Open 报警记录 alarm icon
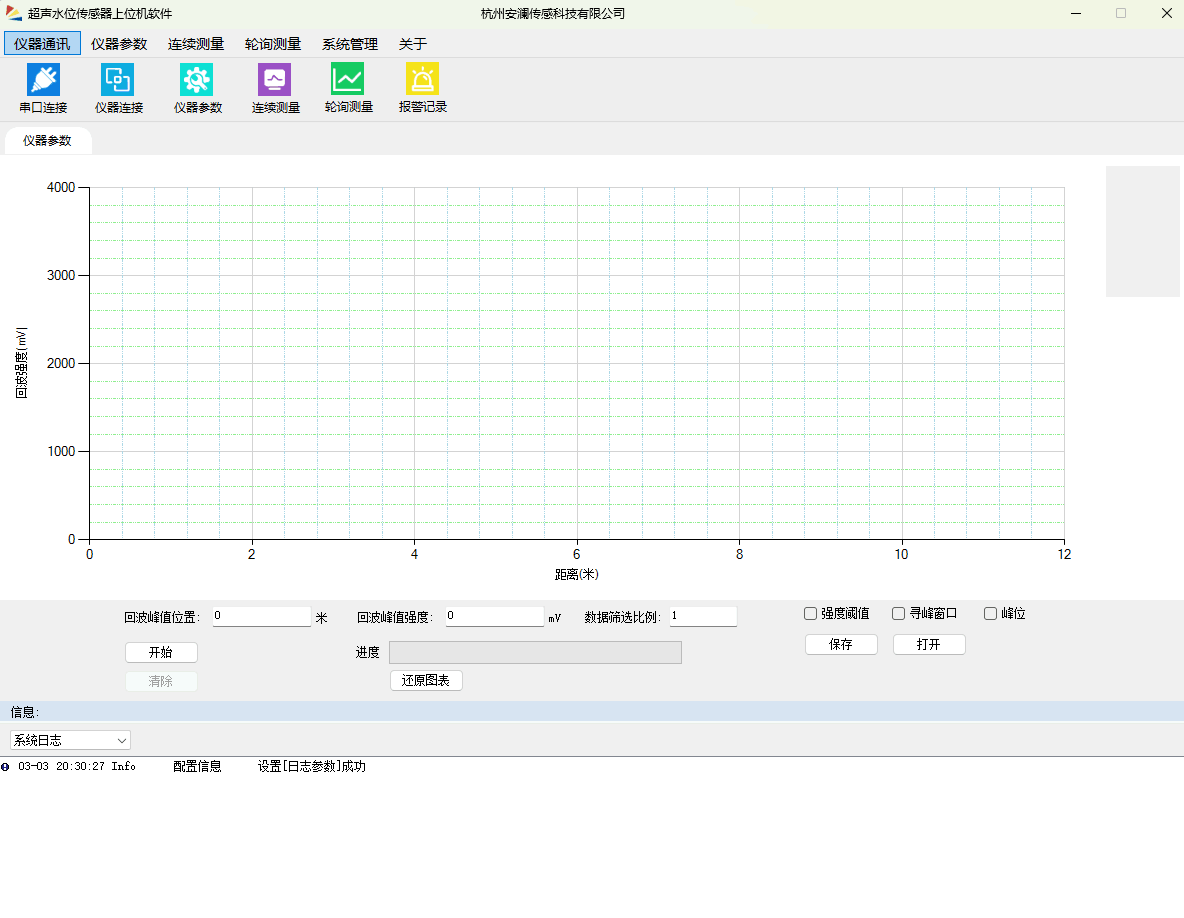The height and width of the screenshot is (918, 1184). (x=422, y=80)
